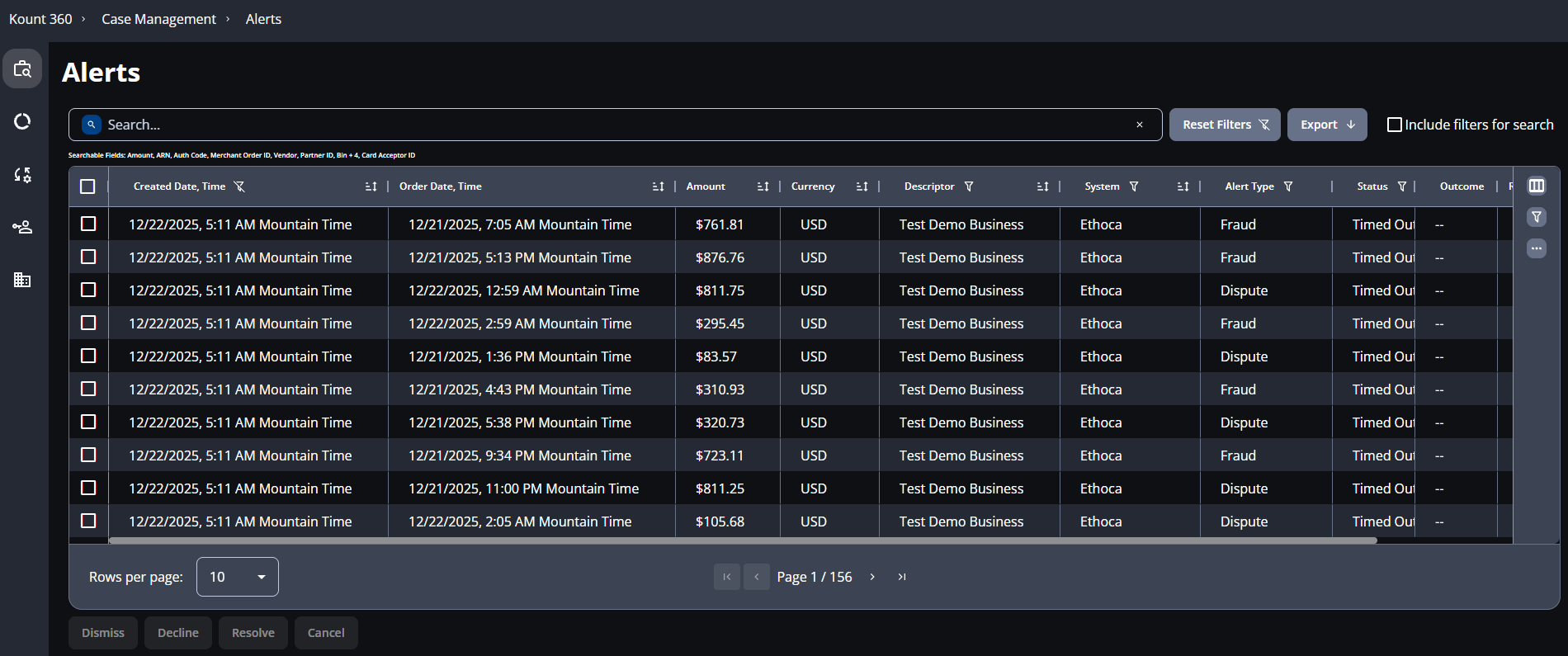Go to previous page button
1568x656 pixels.
[757, 577]
